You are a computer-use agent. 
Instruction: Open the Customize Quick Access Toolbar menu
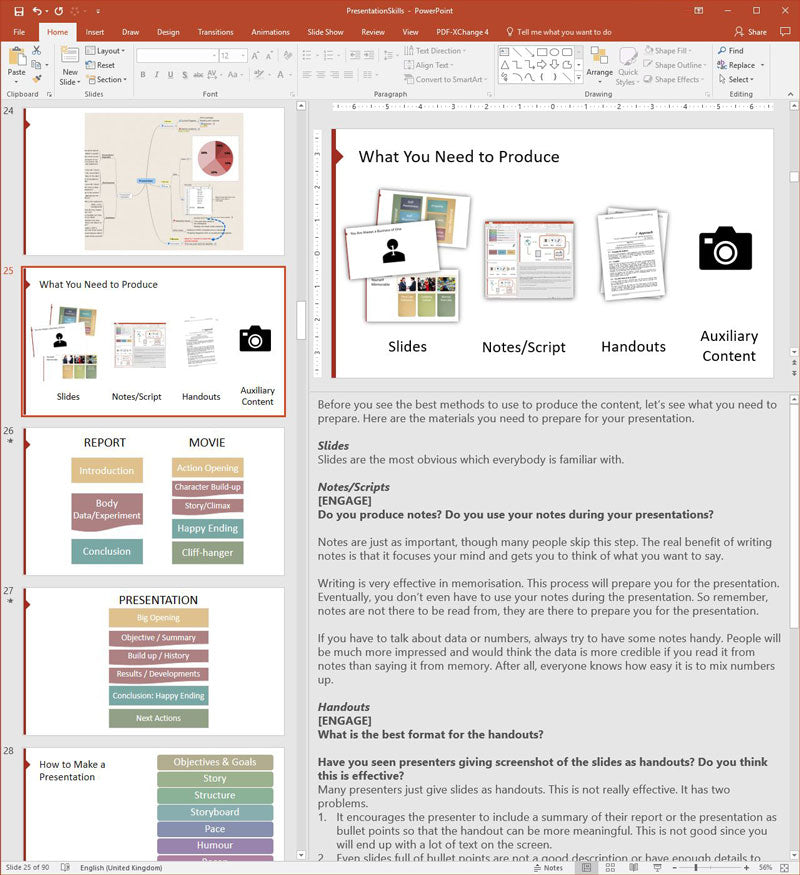click(x=98, y=11)
